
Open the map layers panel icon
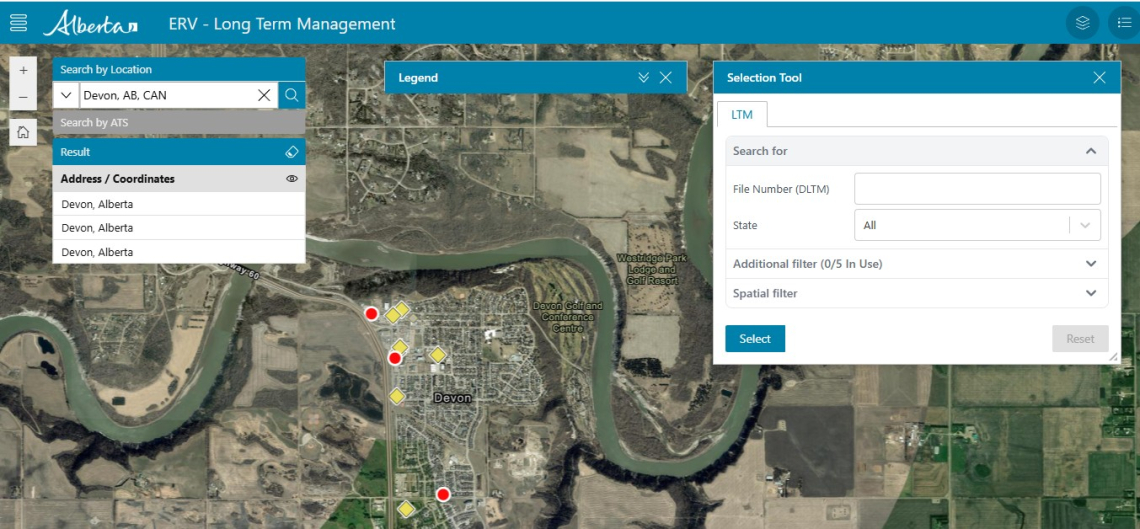tap(1083, 23)
